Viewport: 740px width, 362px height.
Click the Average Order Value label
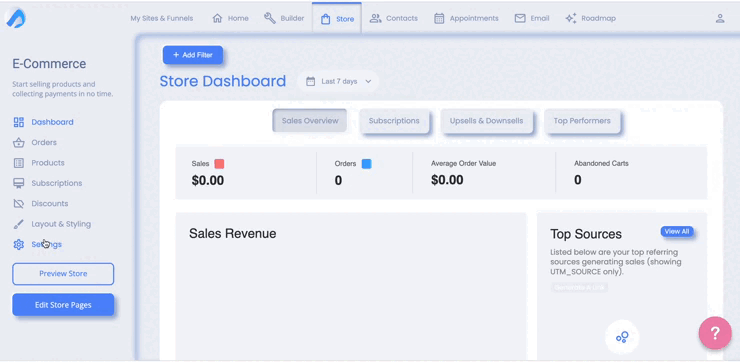pos(463,164)
